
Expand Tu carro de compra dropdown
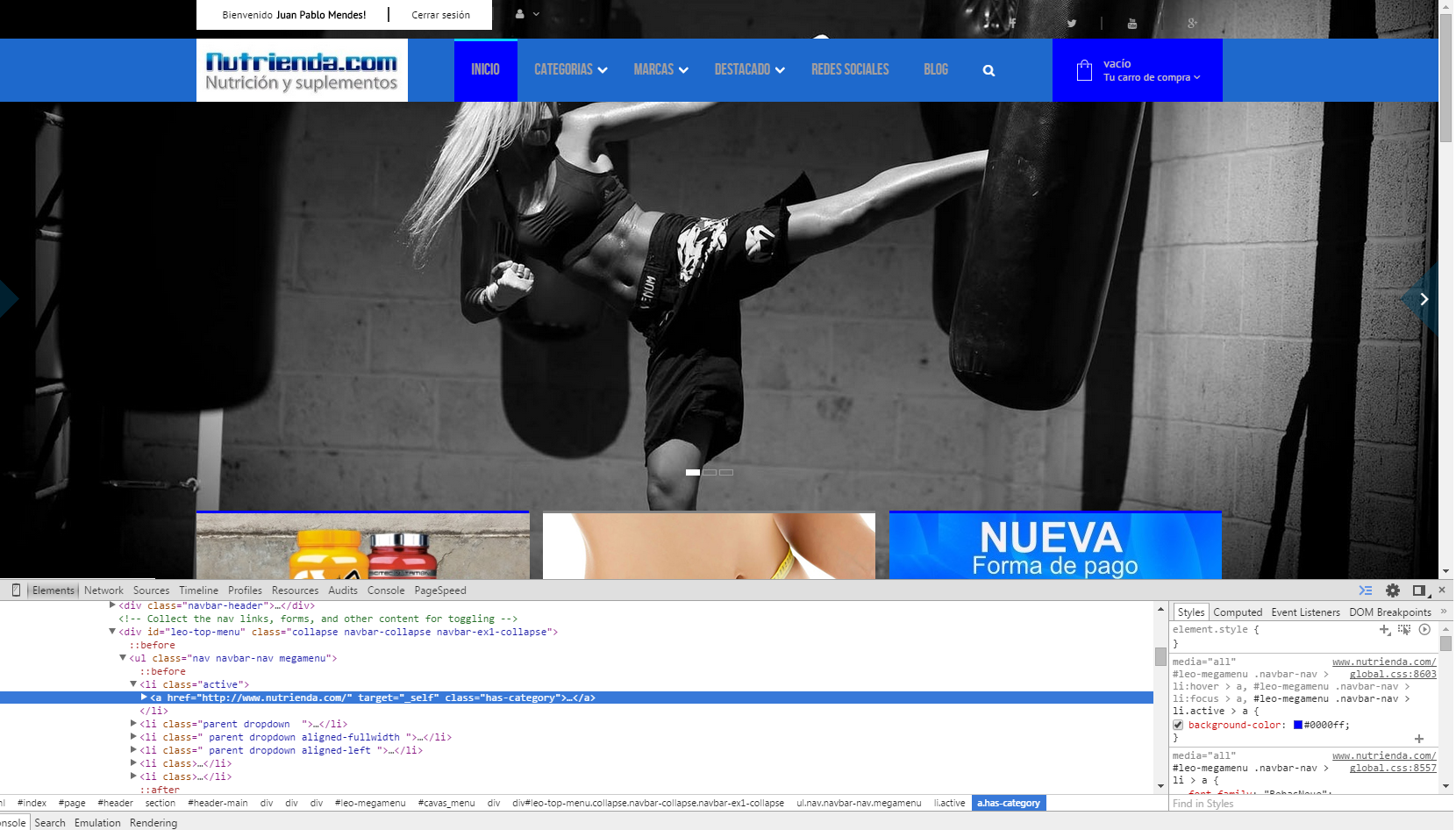click(1152, 77)
